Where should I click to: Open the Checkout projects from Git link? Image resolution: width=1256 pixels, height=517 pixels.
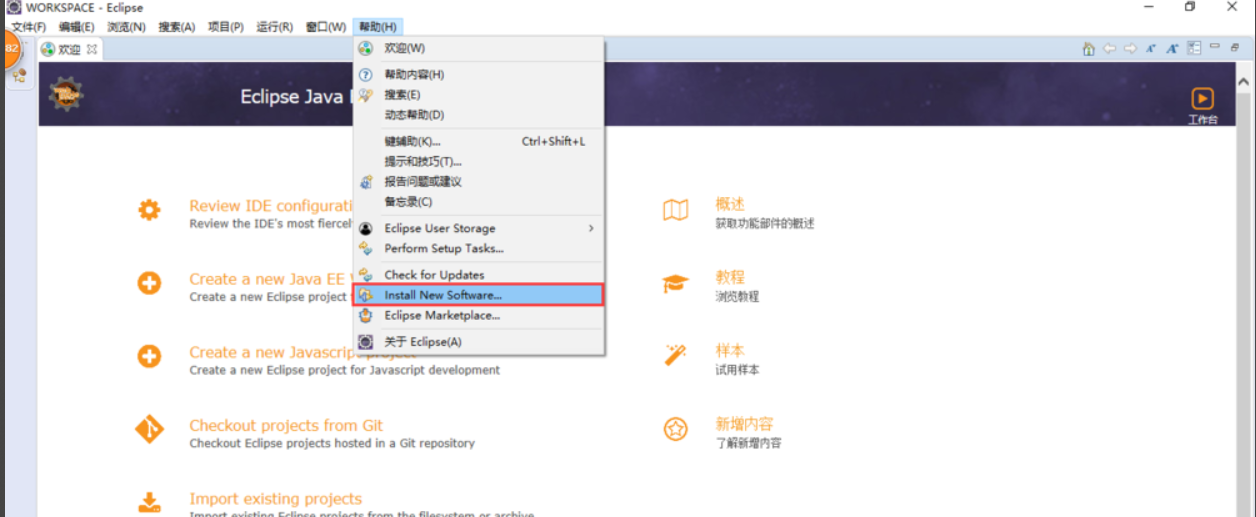(x=286, y=425)
